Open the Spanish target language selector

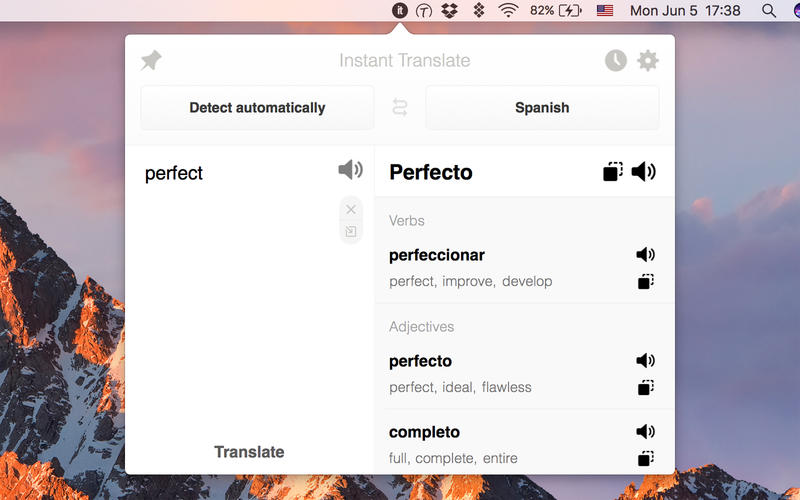coord(542,108)
